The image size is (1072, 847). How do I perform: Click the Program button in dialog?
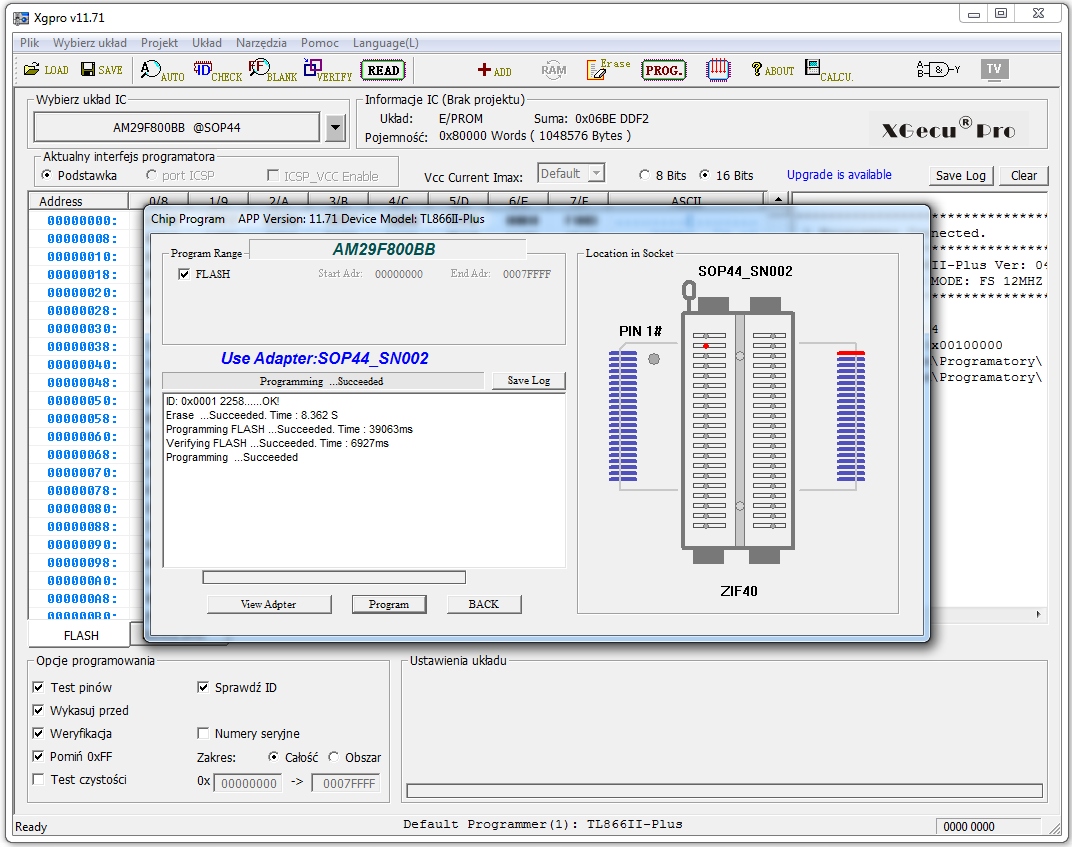[x=388, y=604]
